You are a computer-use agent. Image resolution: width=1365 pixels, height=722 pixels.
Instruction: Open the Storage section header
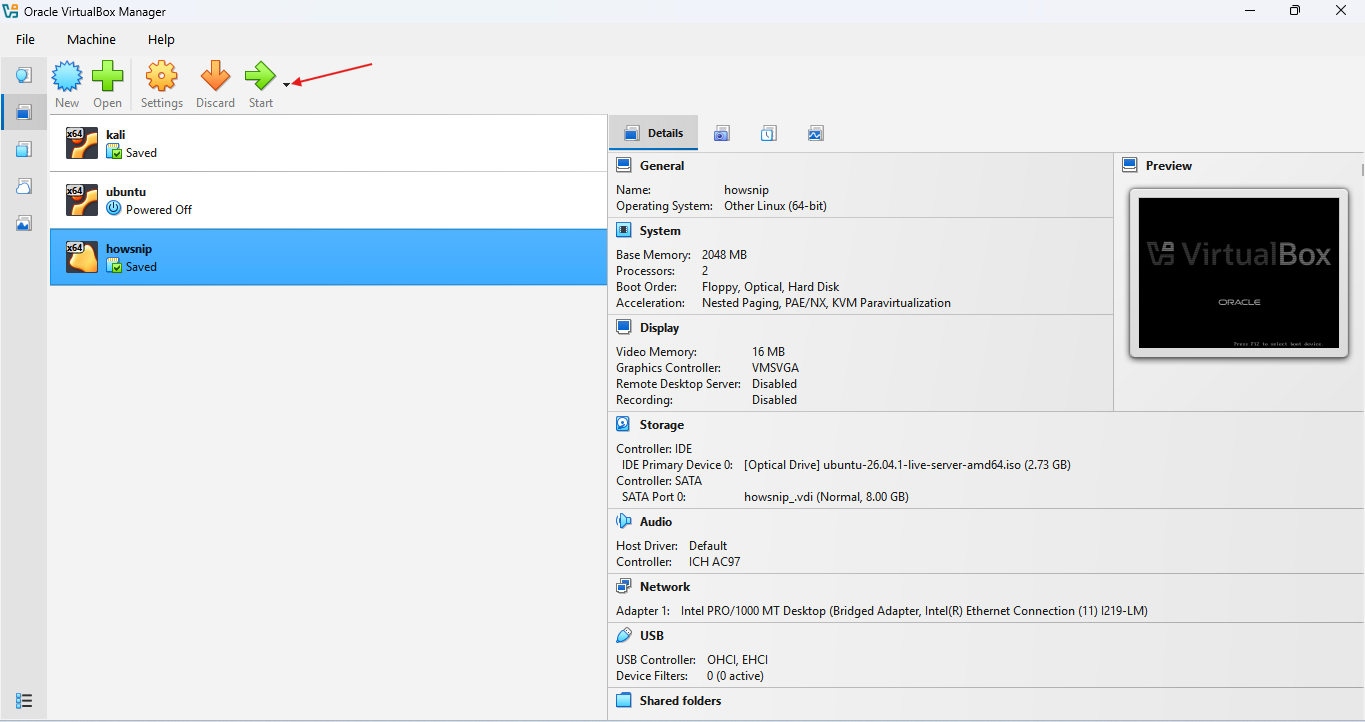tap(662, 425)
